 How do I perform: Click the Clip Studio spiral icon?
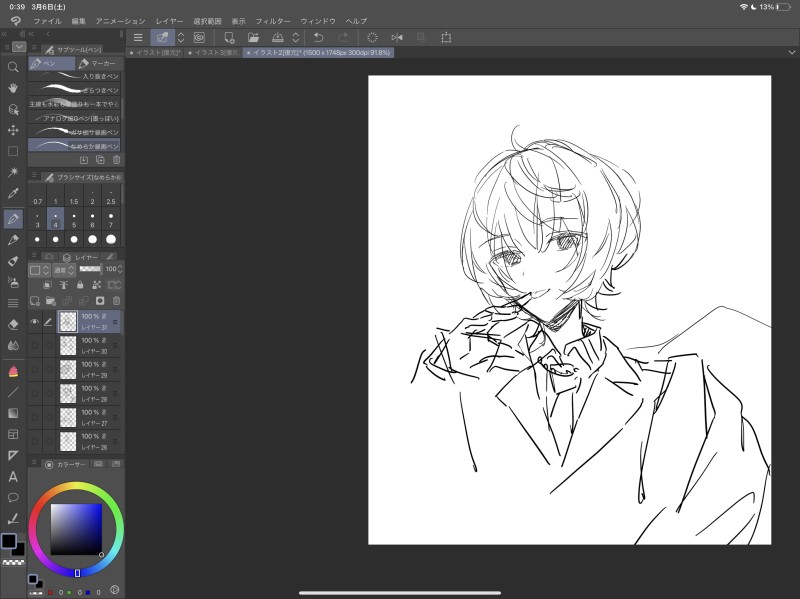pyautogui.click(x=16, y=21)
